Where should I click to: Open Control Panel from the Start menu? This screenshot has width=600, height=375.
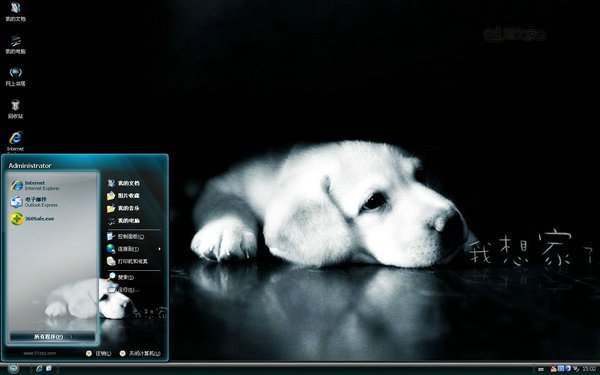126,236
